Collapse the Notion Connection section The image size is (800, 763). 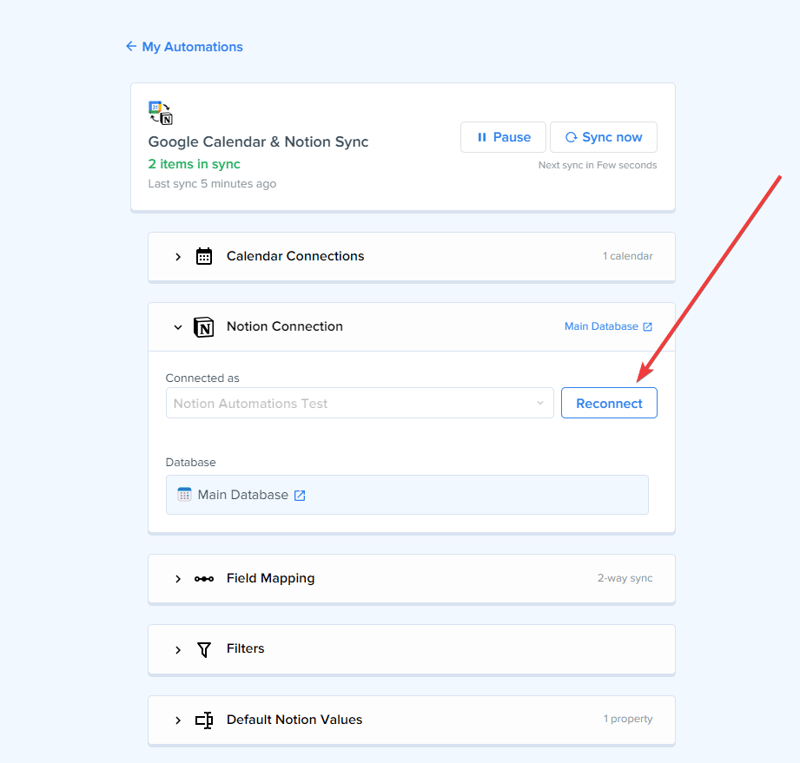pos(178,327)
